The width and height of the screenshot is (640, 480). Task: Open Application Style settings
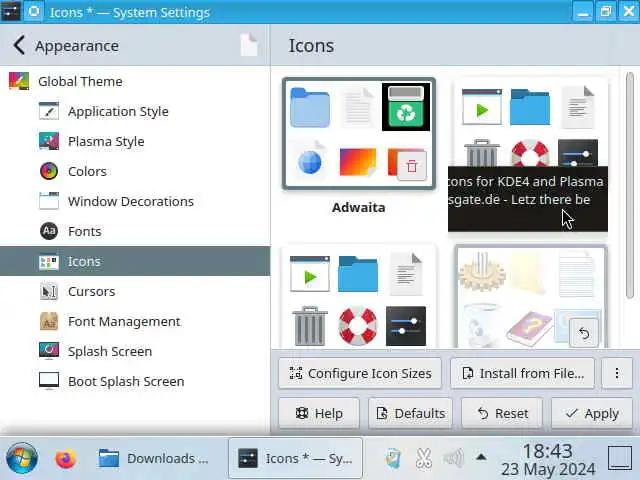(x=135, y=111)
